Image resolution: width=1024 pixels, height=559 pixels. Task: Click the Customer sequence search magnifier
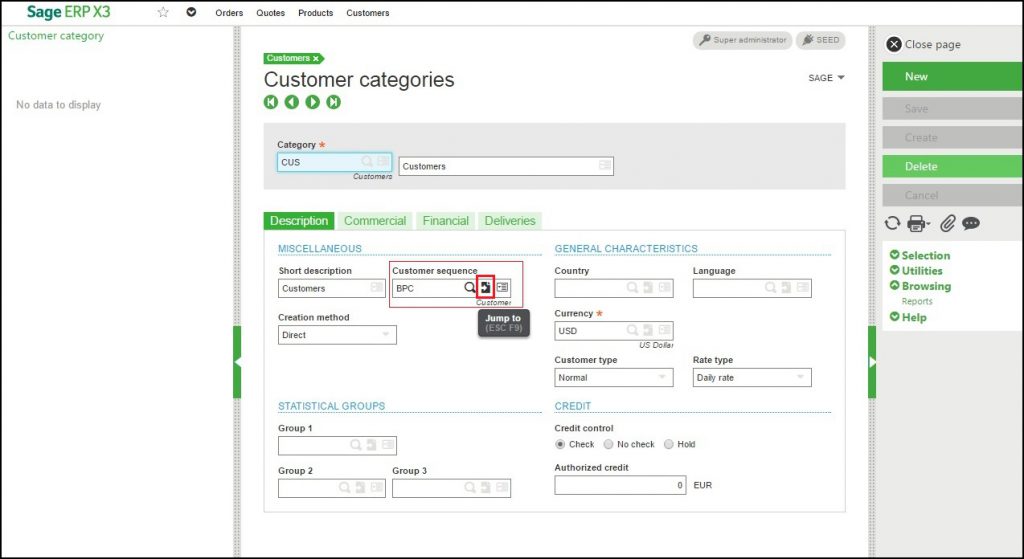(470, 287)
